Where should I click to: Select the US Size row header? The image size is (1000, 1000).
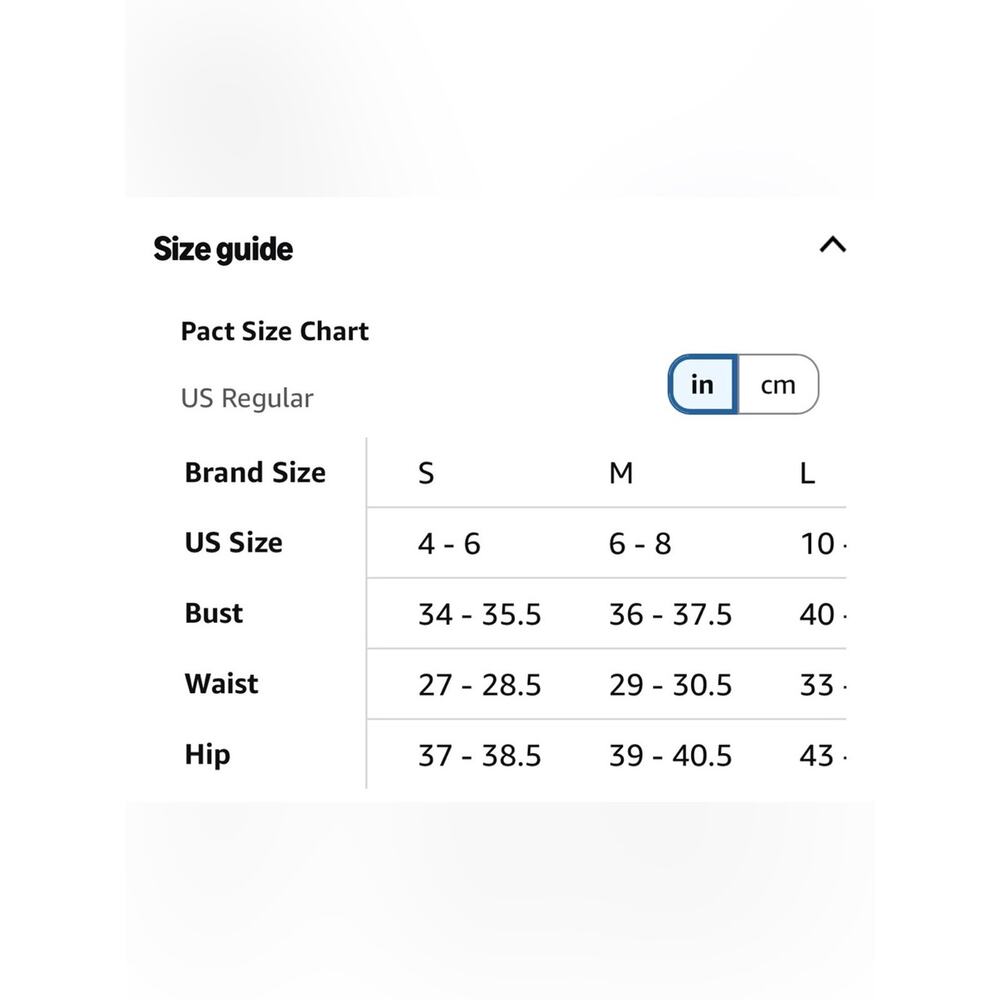(x=233, y=543)
